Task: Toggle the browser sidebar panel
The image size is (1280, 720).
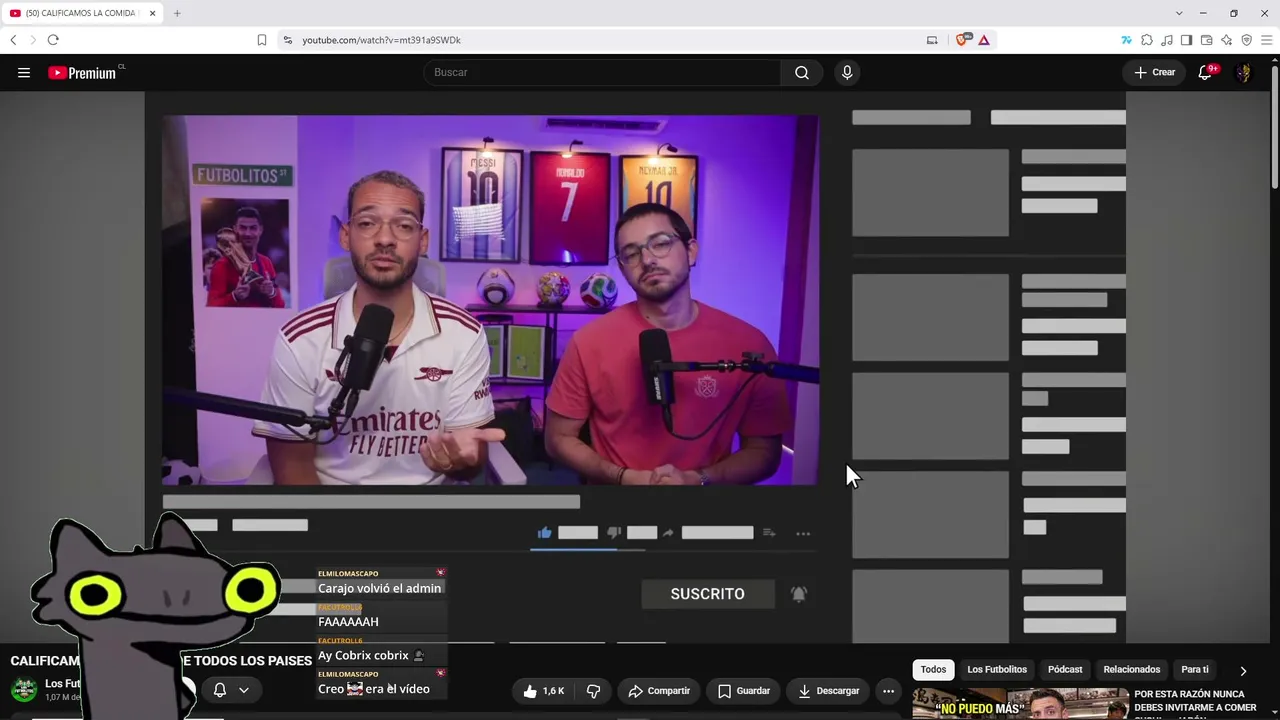Action: (x=1186, y=40)
